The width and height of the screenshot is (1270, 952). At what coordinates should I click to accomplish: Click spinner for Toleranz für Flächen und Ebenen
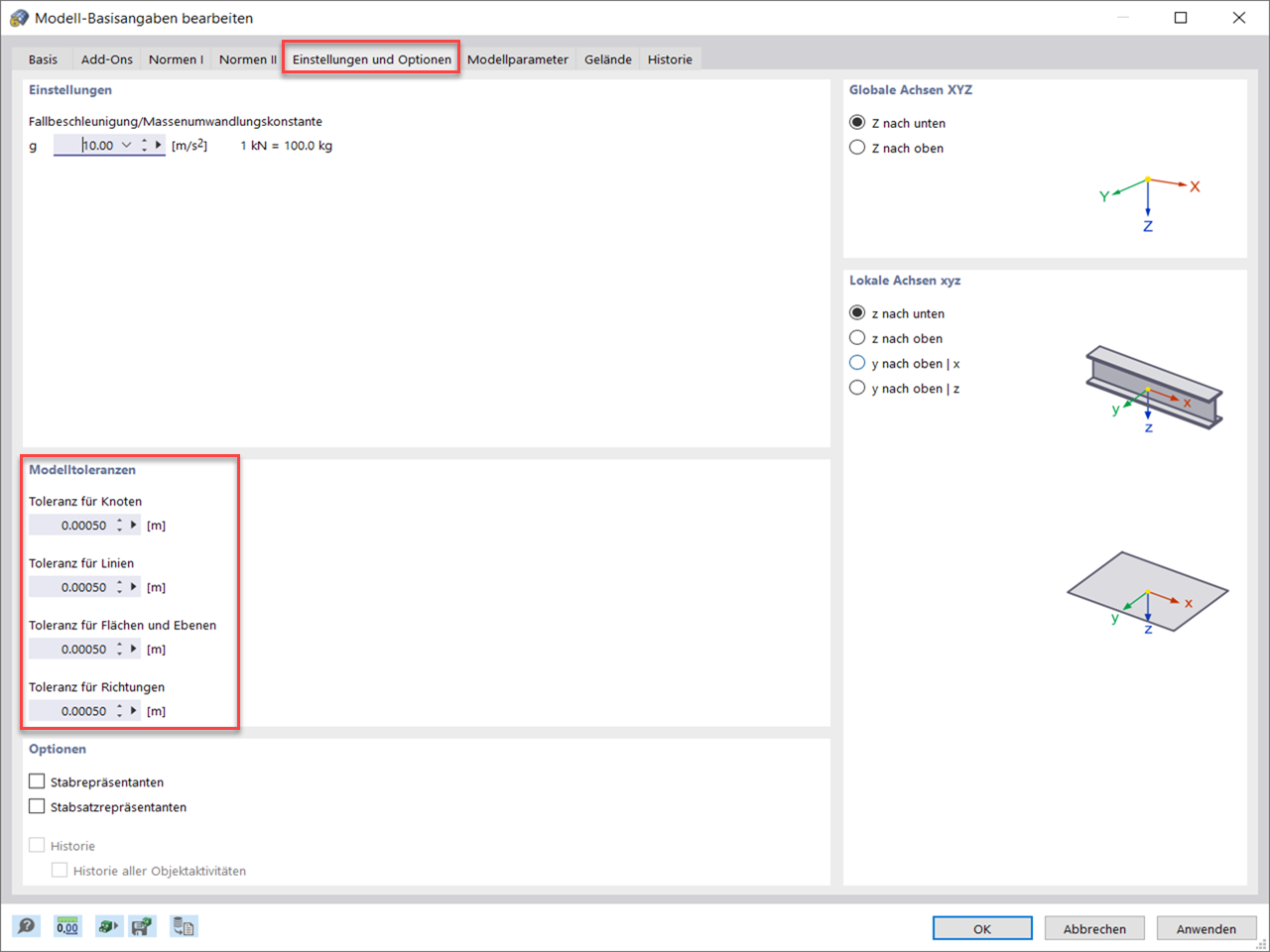[x=120, y=649]
